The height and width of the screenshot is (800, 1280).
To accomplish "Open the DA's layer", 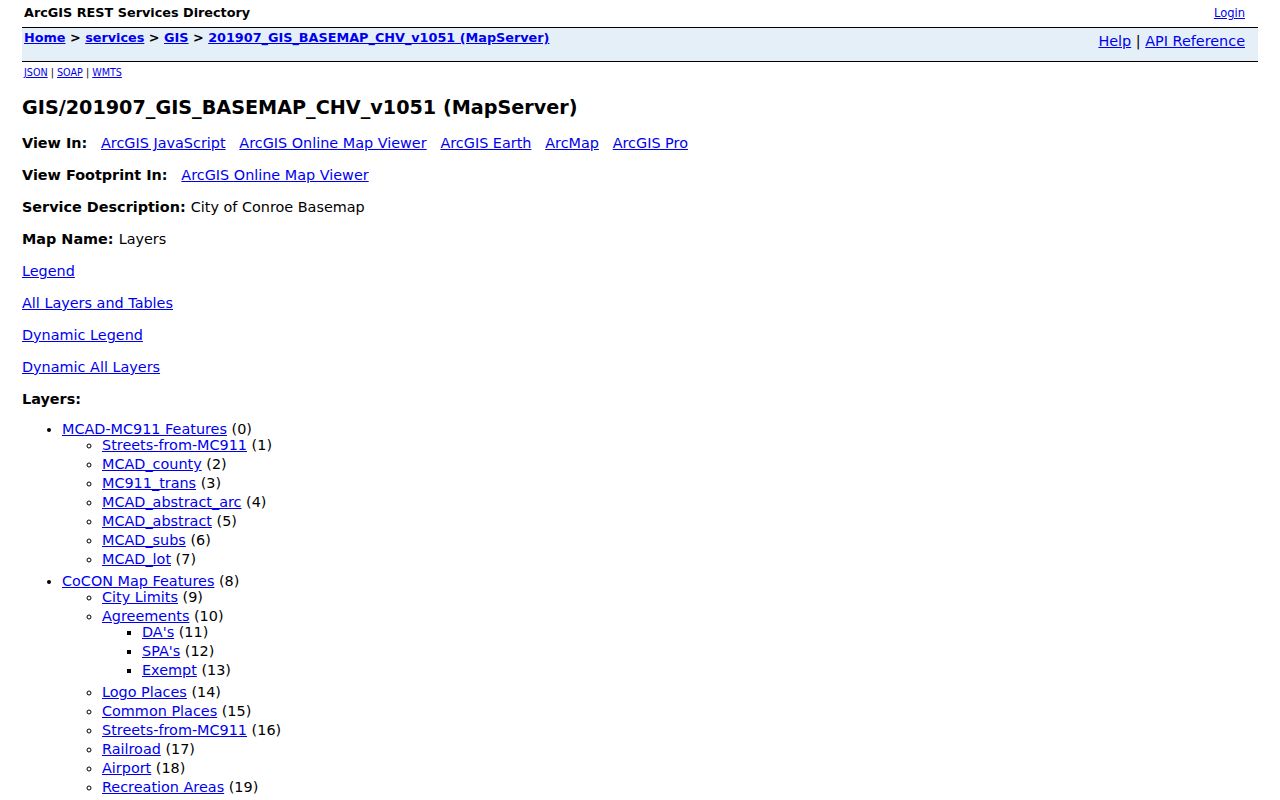I will coord(158,632).
